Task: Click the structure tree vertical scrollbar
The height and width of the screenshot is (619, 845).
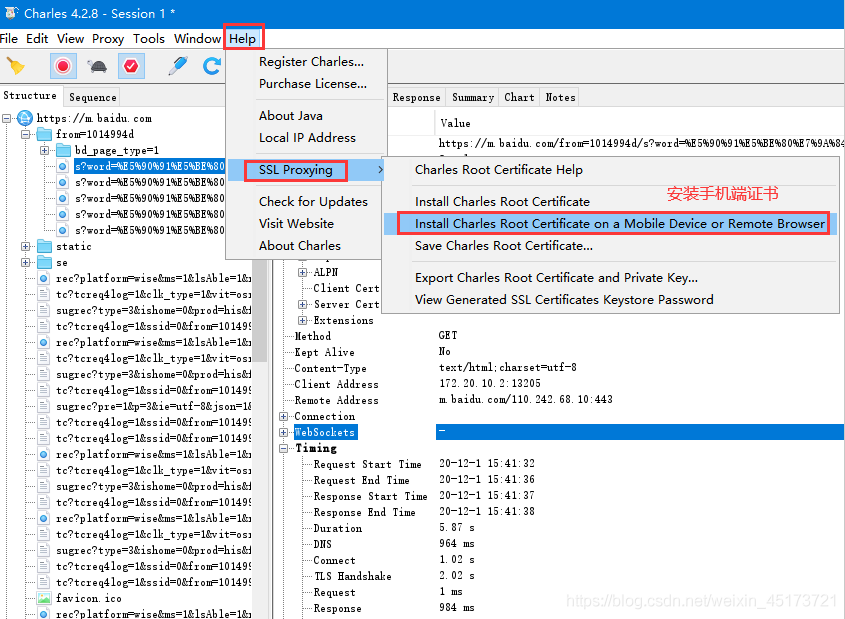Action: (260, 312)
